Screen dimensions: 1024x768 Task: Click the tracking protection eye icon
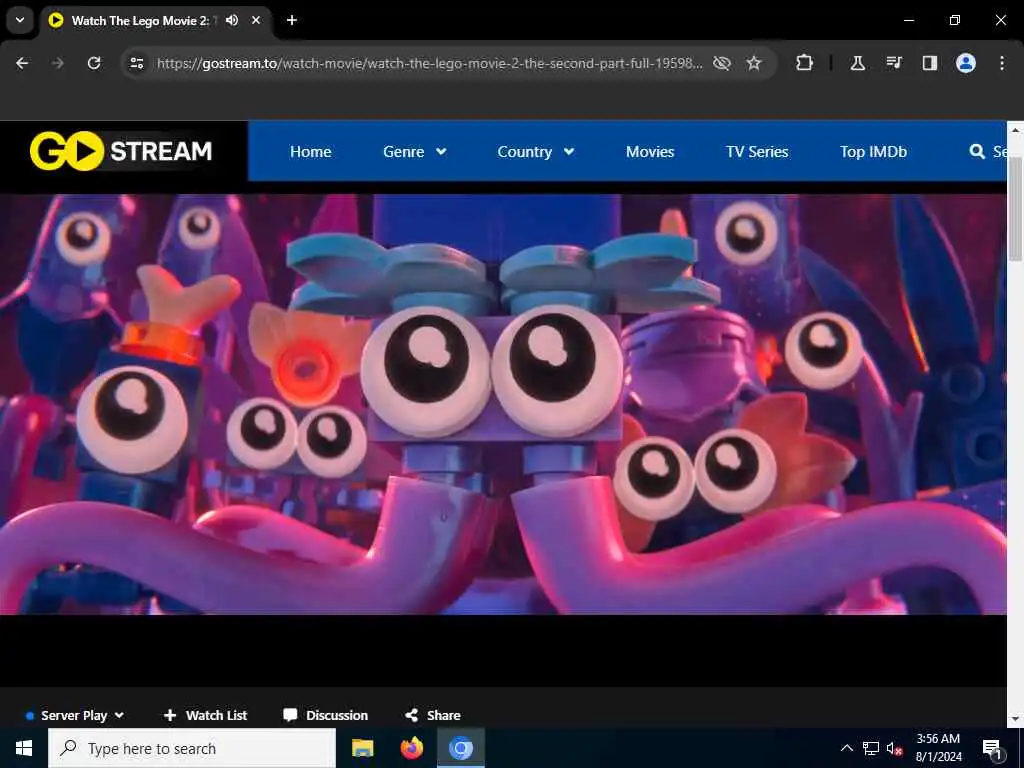coord(722,63)
